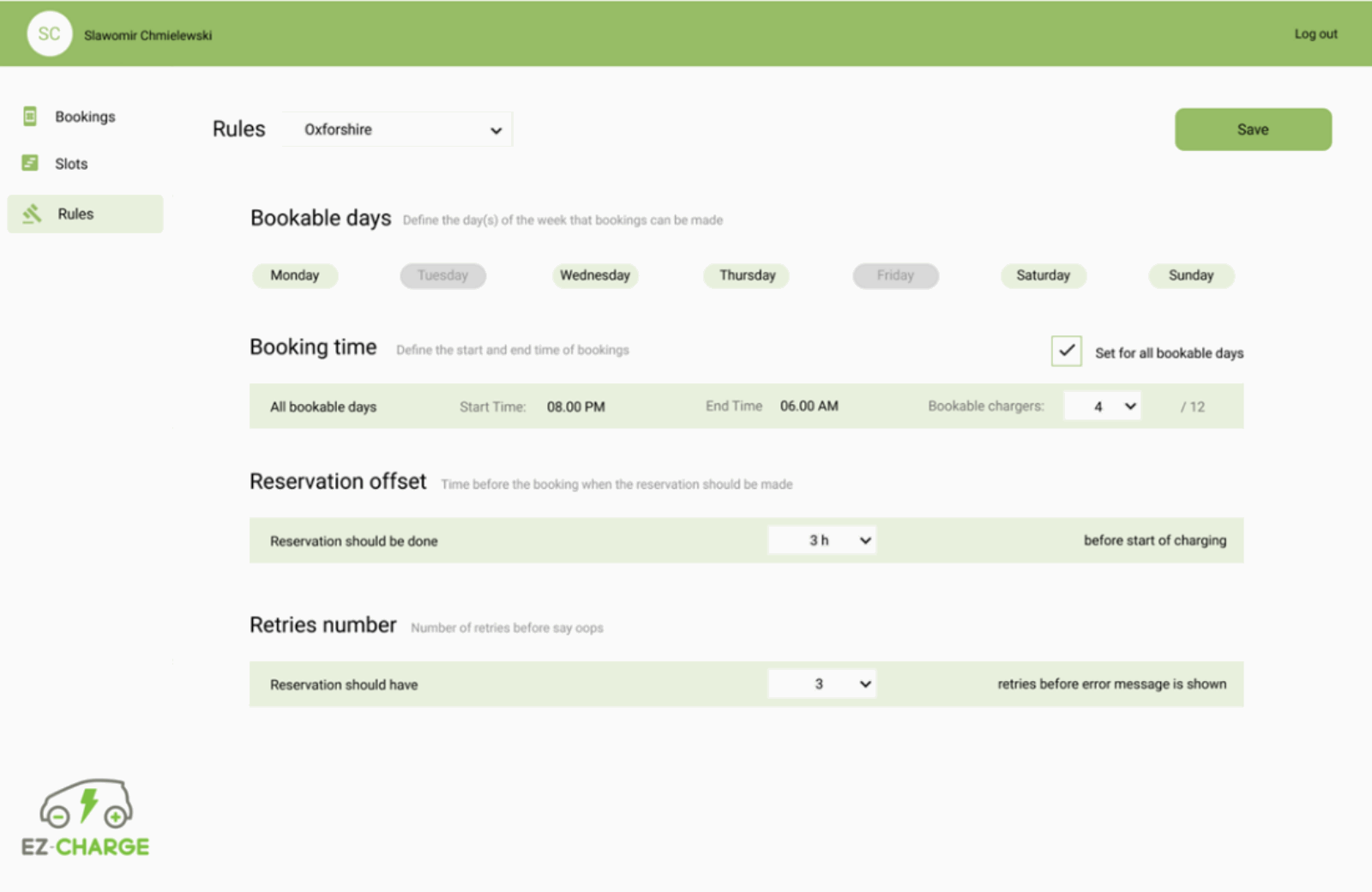Viewport: 1372px width, 892px height.
Task: Enable Friday as a bookable day
Action: tap(894, 275)
